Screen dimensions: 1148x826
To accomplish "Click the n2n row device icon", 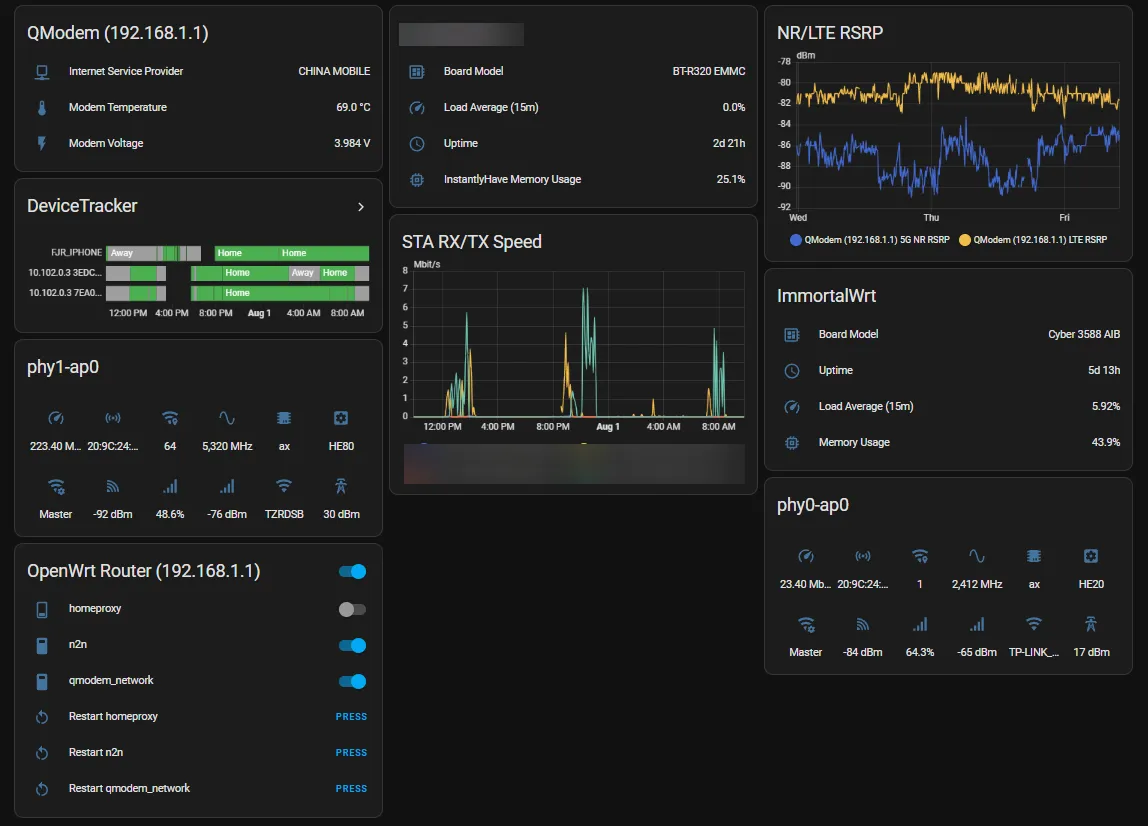I will (42, 645).
